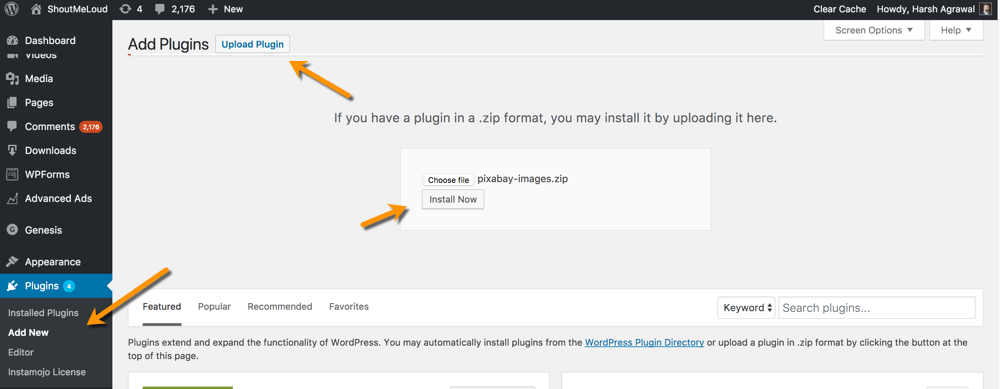Click the Upload Plugin button

(x=253, y=45)
